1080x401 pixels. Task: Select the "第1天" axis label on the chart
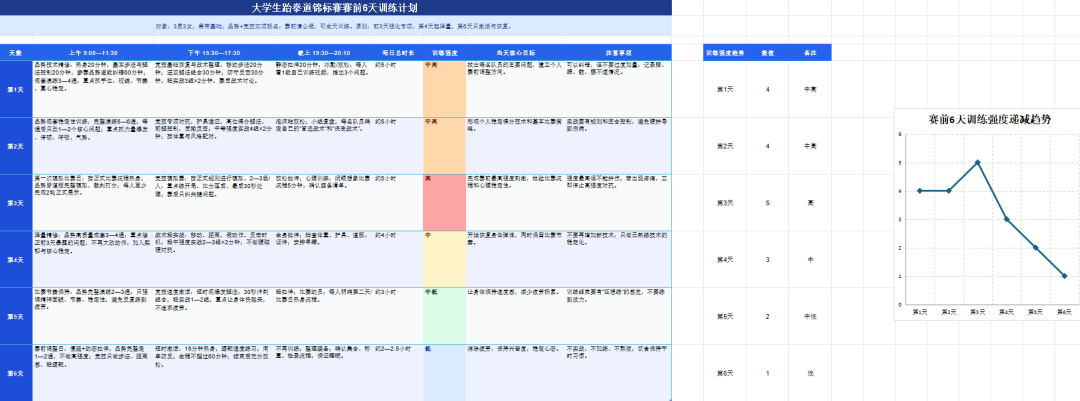[920, 313]
